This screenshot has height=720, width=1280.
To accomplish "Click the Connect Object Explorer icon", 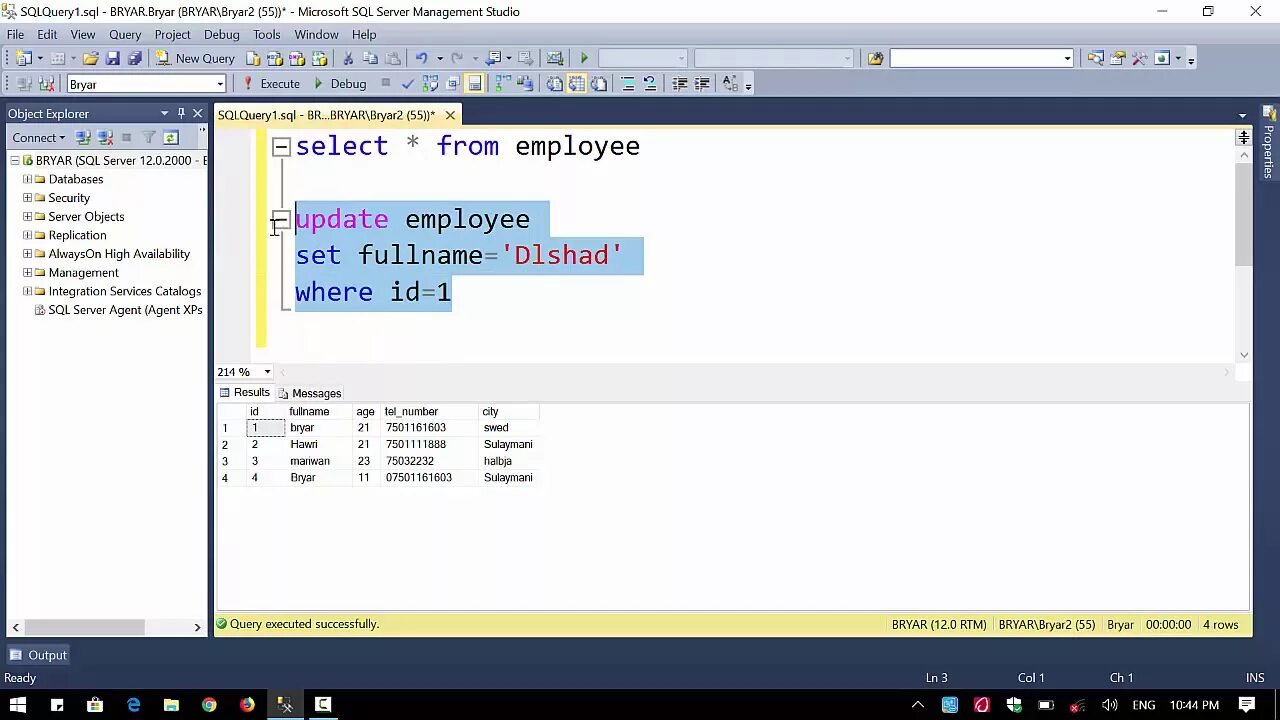I will (83, 137).
